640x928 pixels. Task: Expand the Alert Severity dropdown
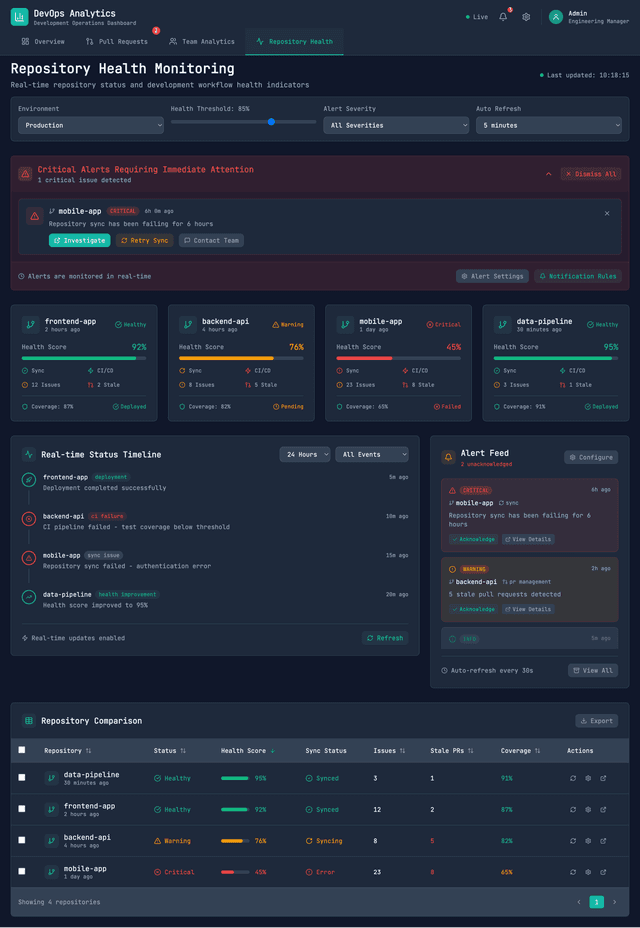click(x=395, y=125)
